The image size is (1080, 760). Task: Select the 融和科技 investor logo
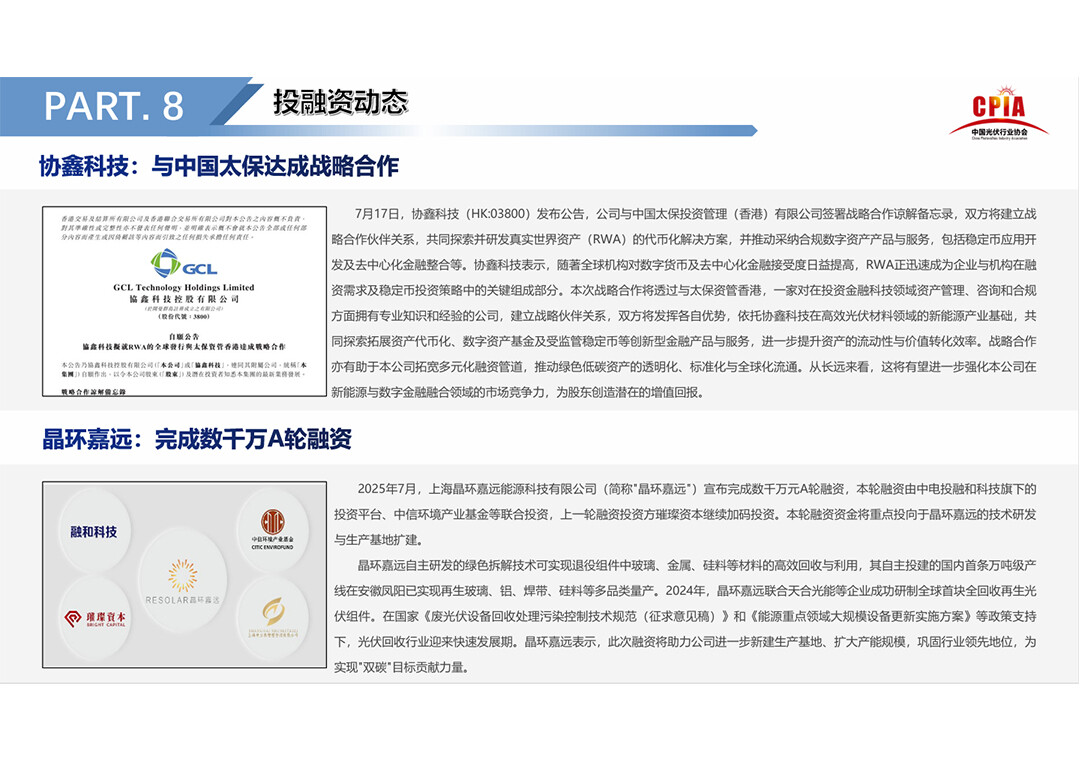click(93, 531)
